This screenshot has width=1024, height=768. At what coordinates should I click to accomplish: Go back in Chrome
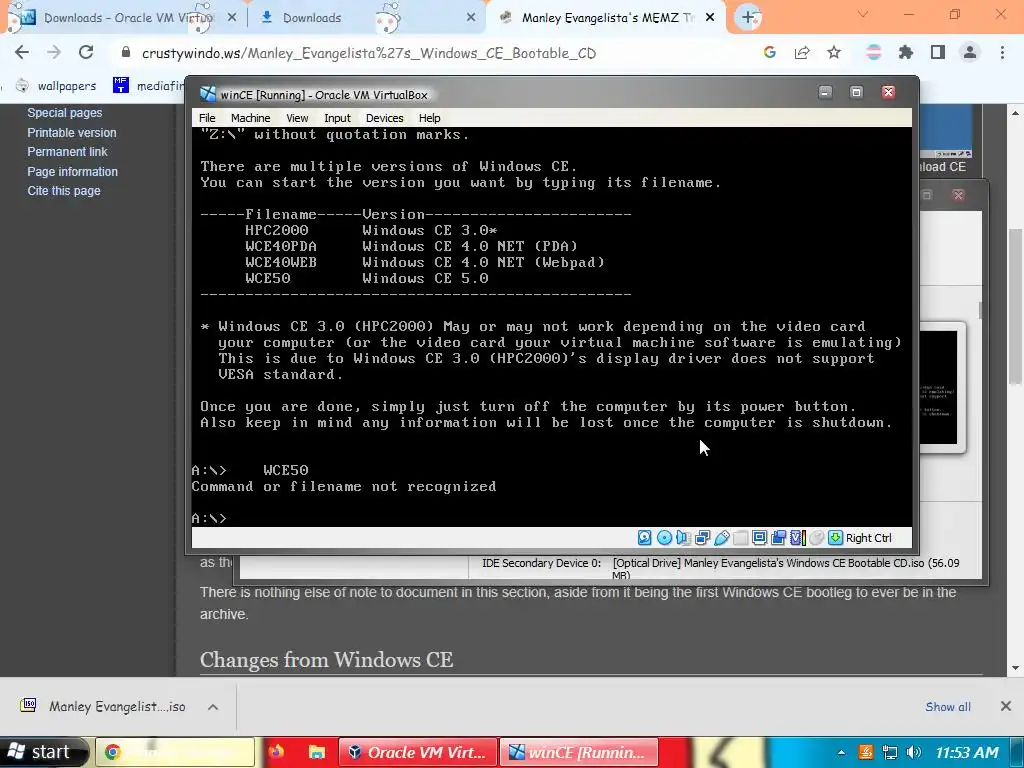click(x=22, y=52)
